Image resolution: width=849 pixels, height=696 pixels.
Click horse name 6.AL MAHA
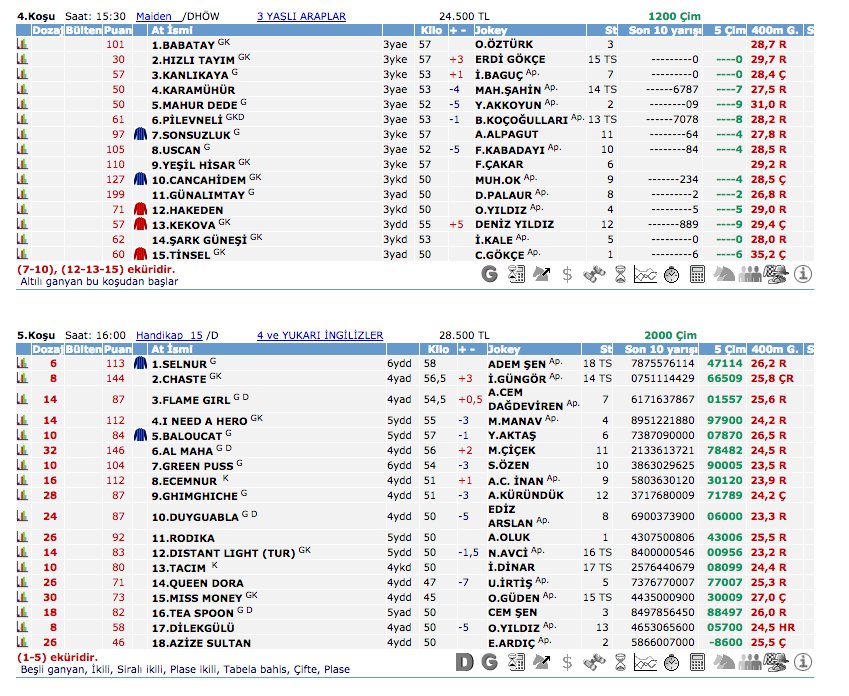[183, 450]
